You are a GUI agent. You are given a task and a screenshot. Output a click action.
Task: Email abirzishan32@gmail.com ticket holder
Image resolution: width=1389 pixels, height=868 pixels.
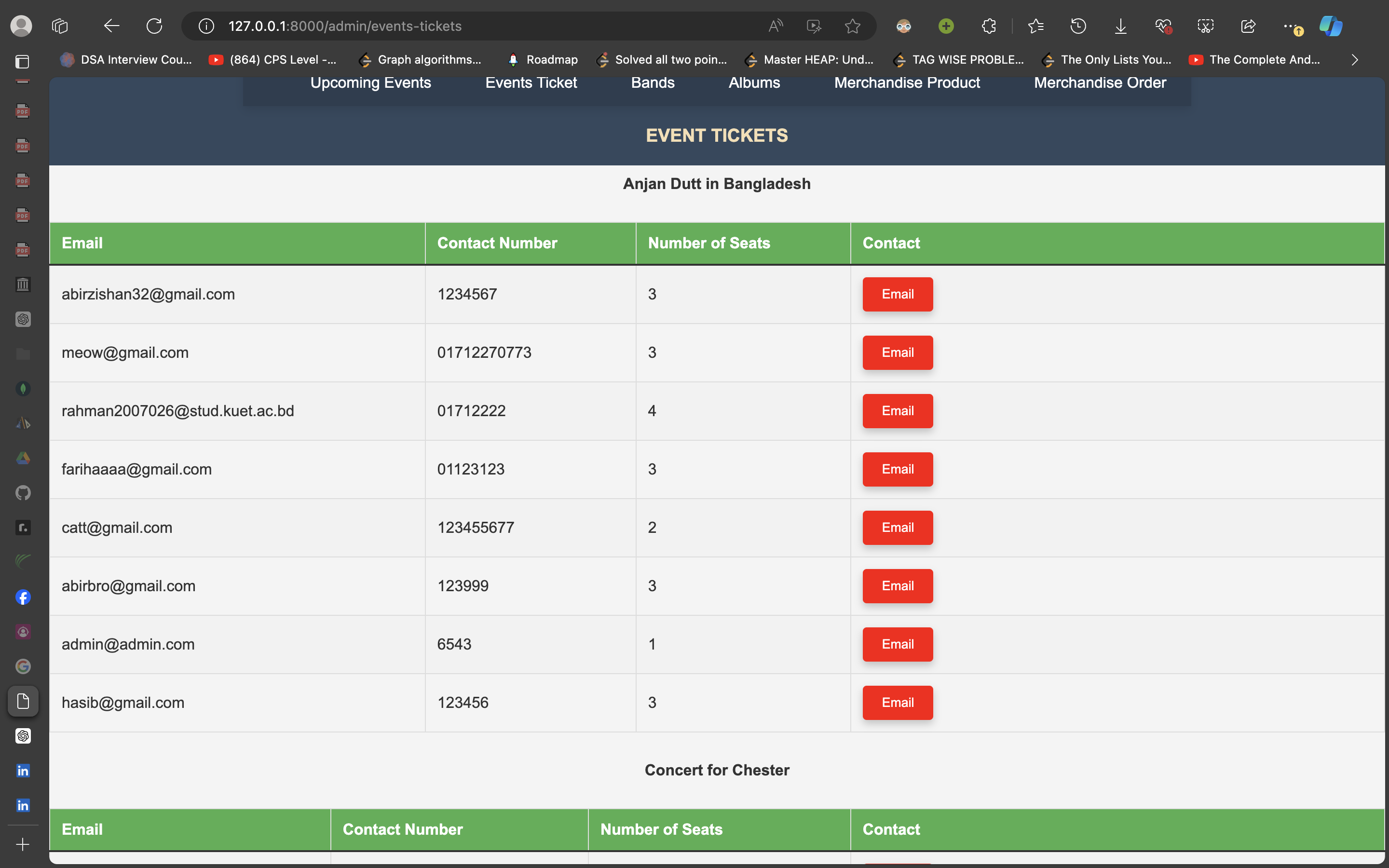[897, 294]
